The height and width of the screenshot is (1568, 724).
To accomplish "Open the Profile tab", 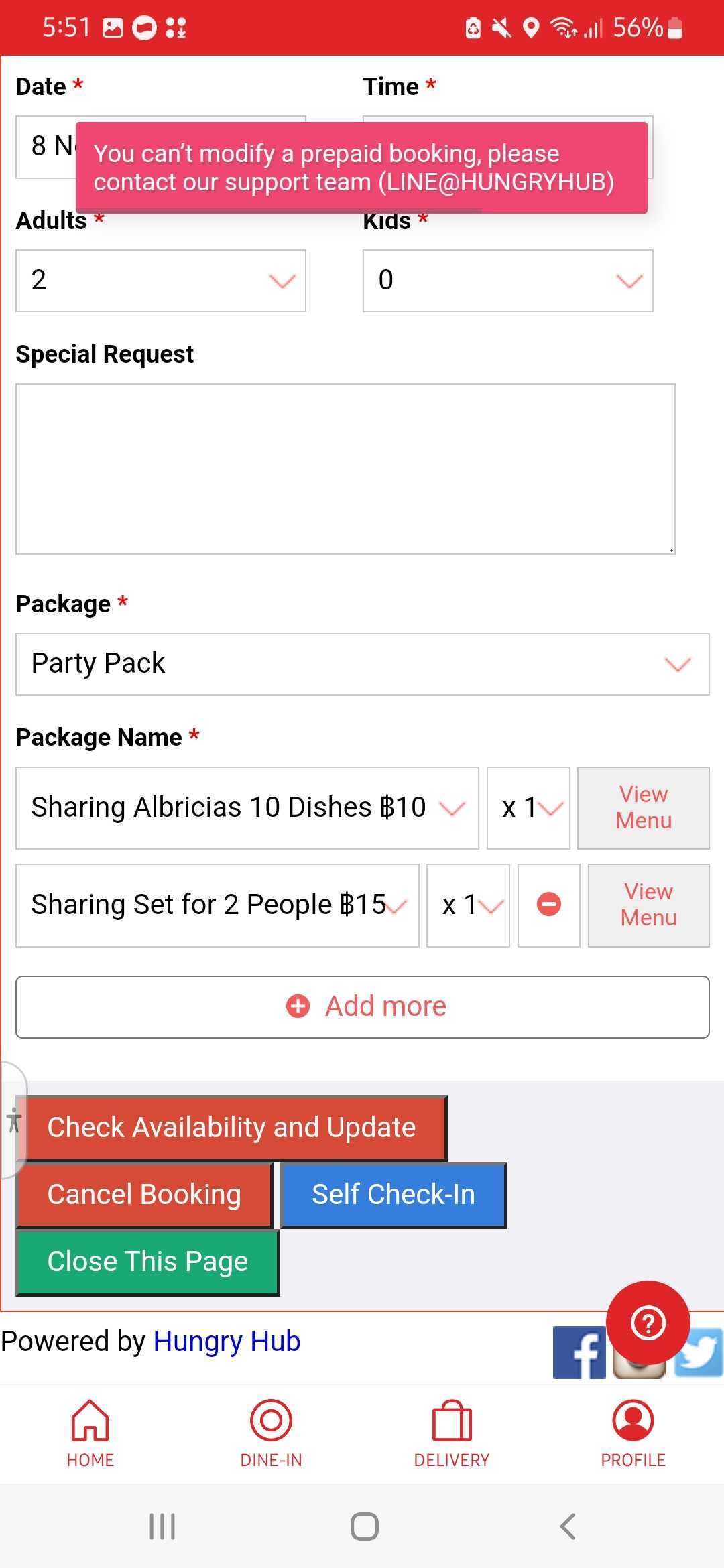I will (x=633, y=1433).
